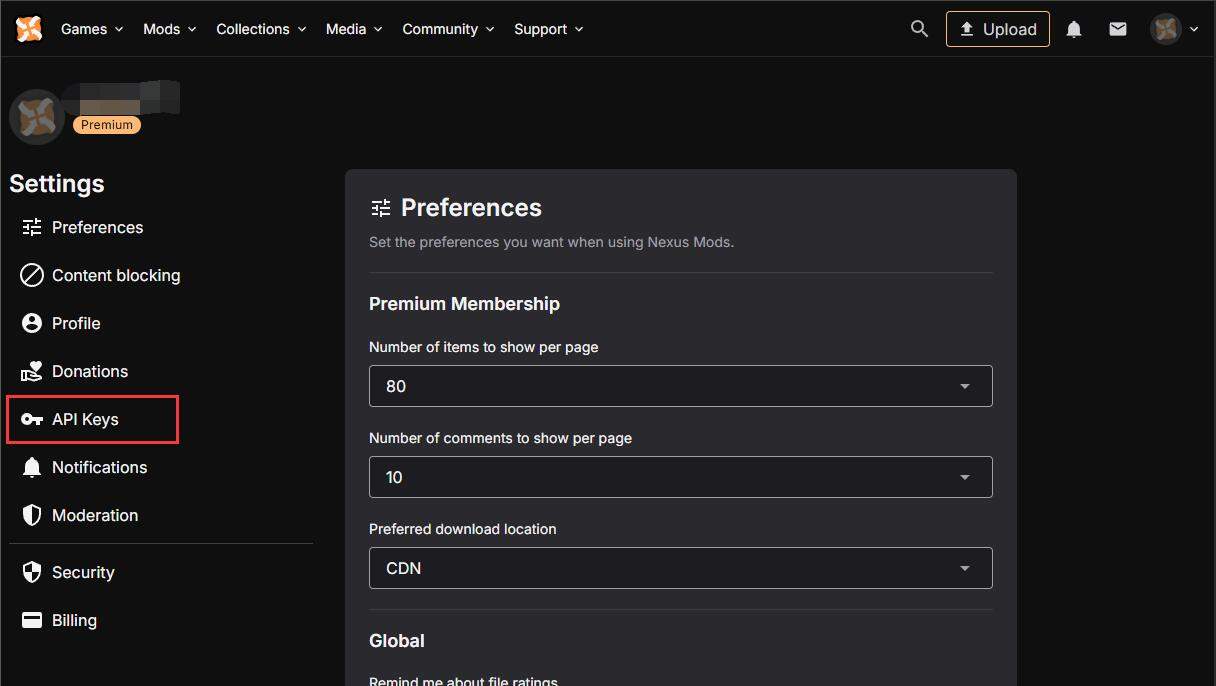This screenshot has width=1216, height=686.
Task: Click the Content blocking circle-slash icon
Action: 32,275
